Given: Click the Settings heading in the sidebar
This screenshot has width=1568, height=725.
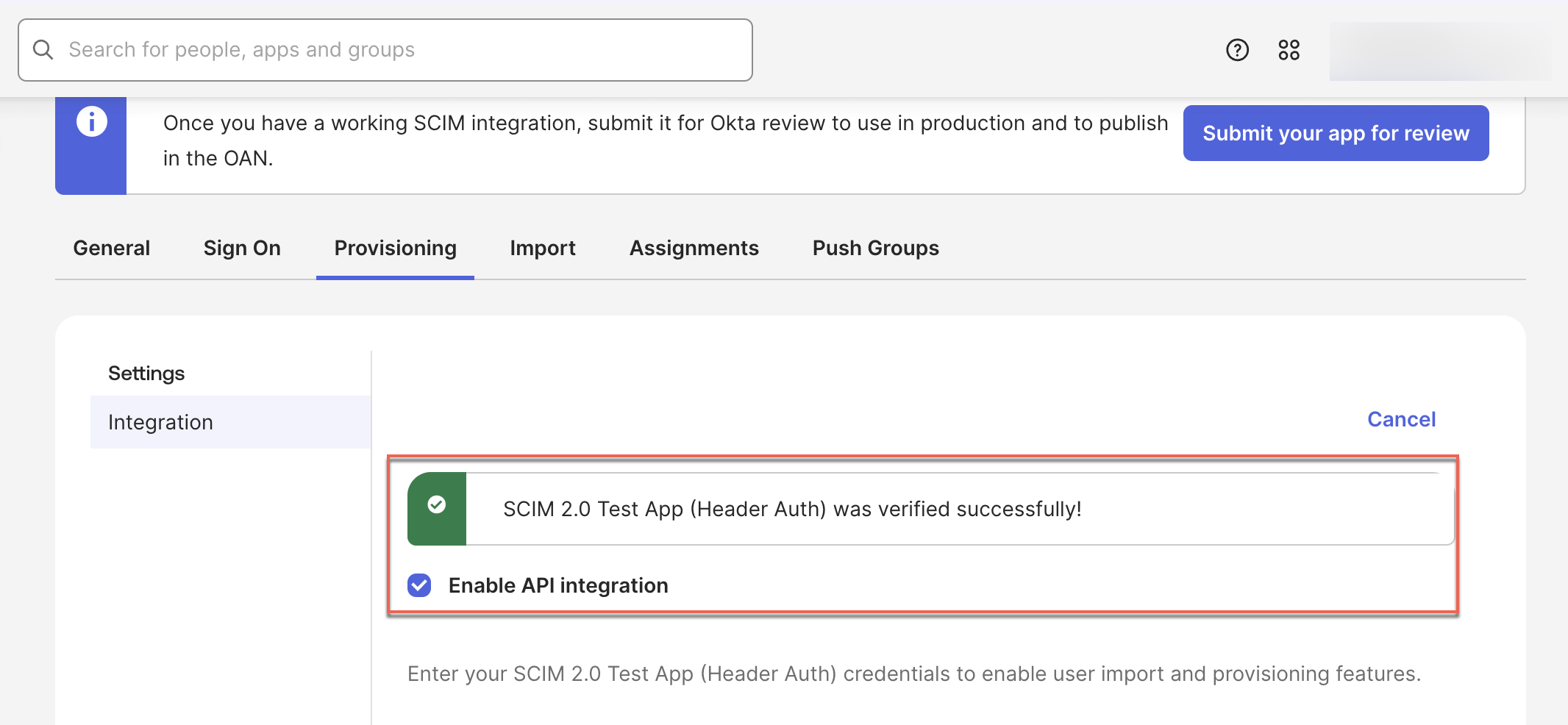Looking at the screenshot, I should pos(146,374).
